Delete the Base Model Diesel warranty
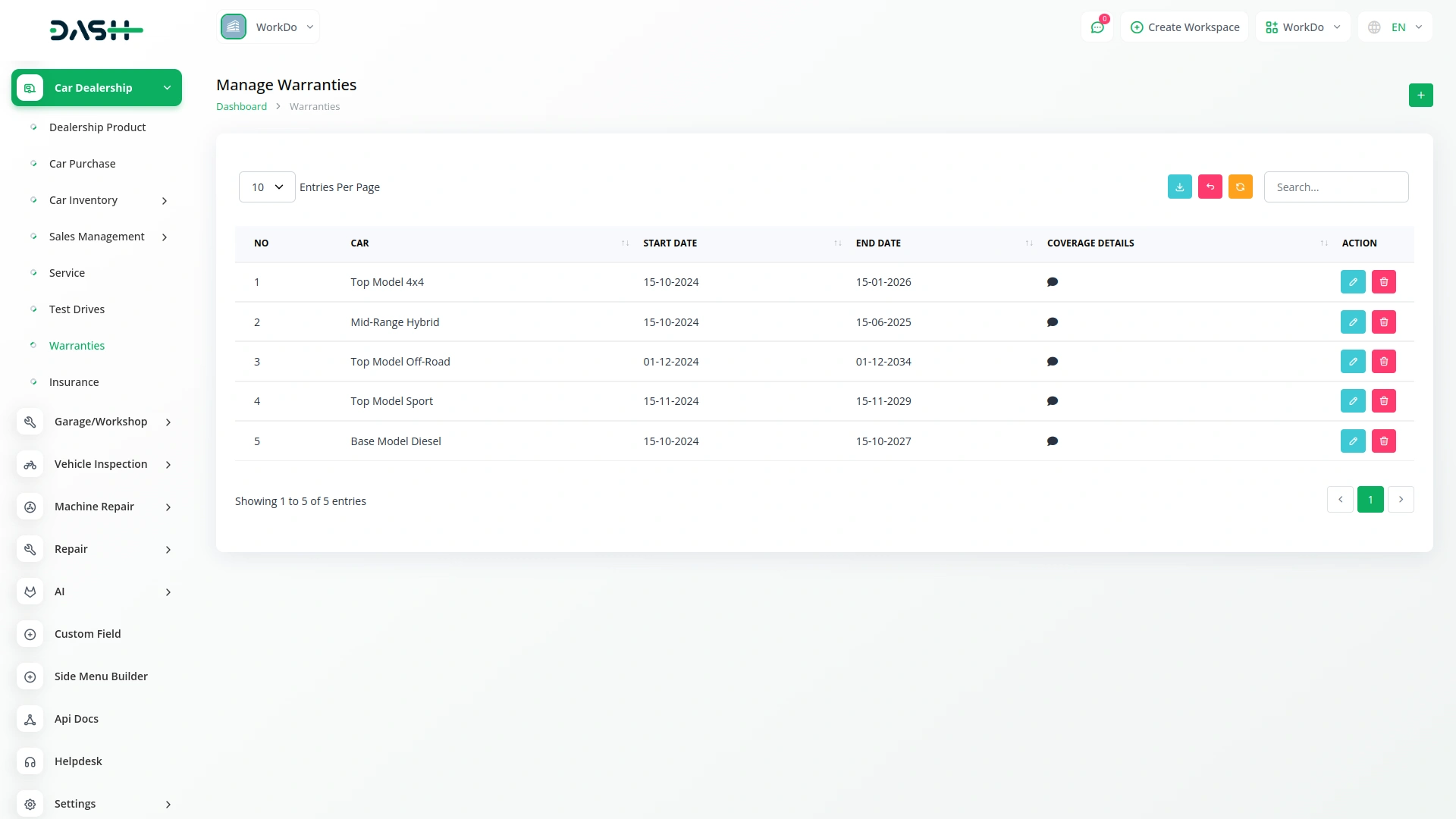 (1383, 441)
